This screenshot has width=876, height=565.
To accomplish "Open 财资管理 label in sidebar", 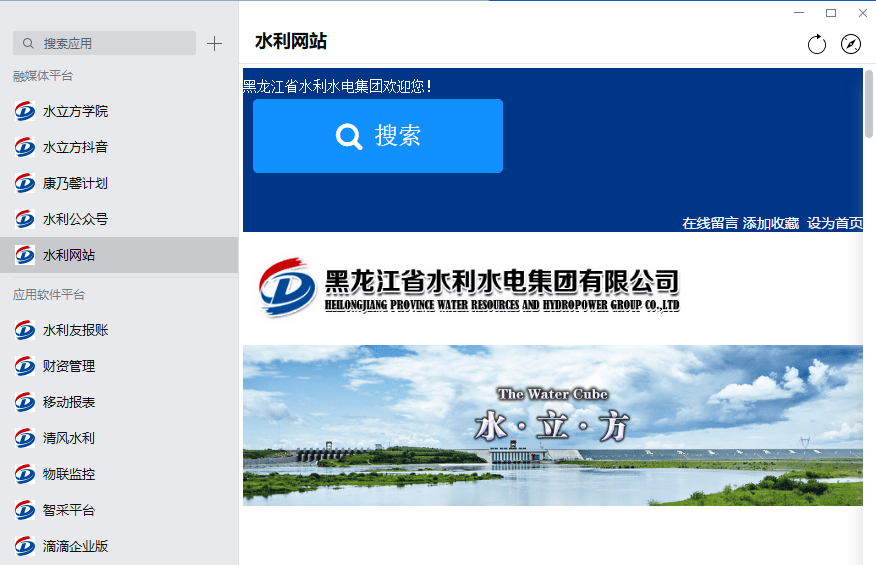I will [69, 366].
